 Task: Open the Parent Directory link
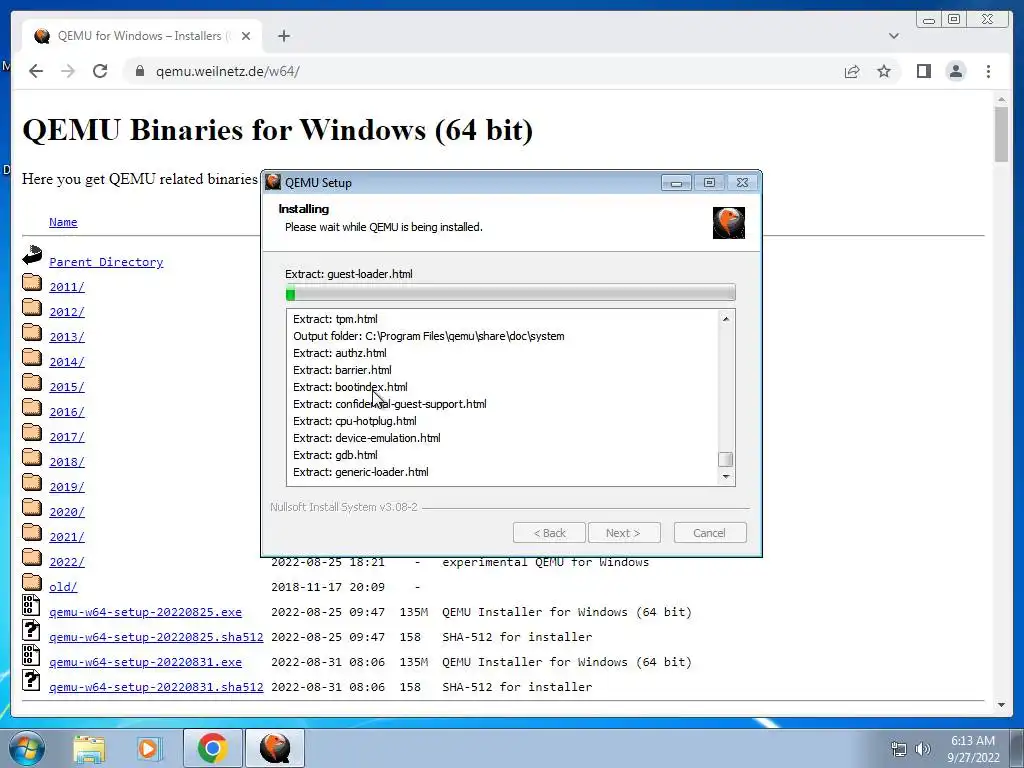point(106,262)
